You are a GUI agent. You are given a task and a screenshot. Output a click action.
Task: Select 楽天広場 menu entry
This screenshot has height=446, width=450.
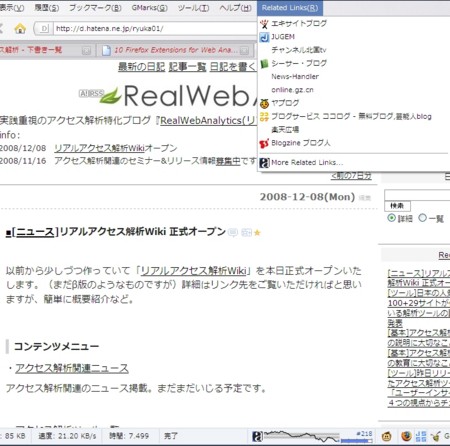point(353,130)
